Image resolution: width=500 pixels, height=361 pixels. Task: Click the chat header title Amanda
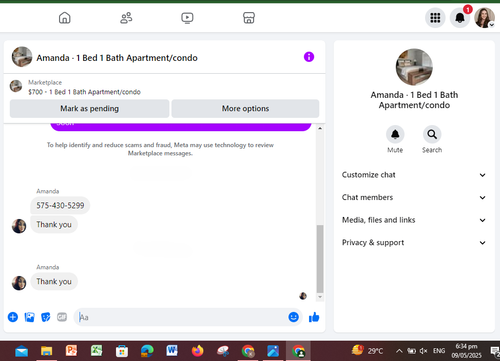117,58
